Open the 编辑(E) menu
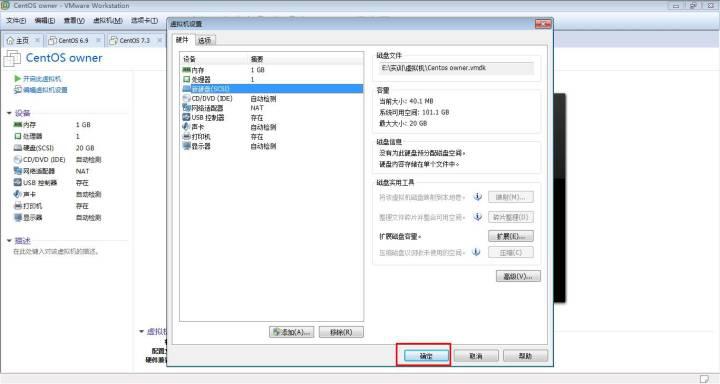Image resolution: width=720 pixels, height=384 pixels. point(45,21)
